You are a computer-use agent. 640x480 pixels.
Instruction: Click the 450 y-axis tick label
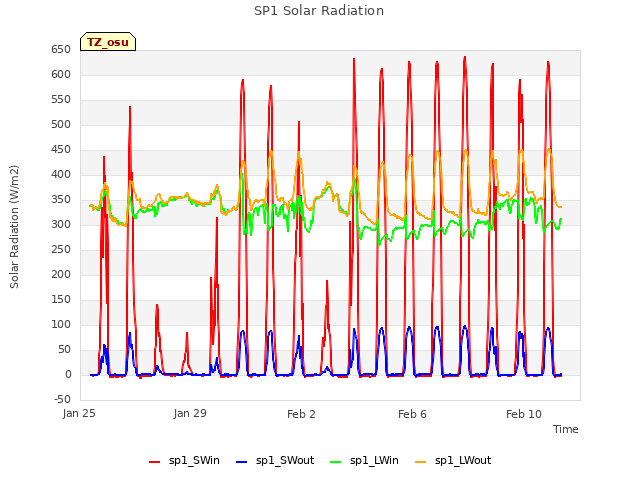point(61,150)
